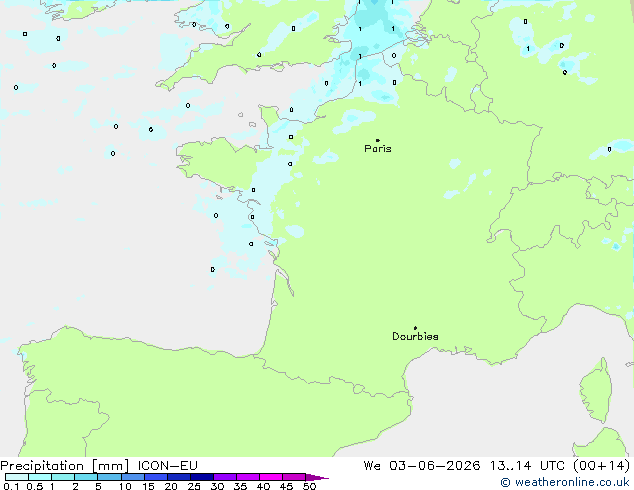The image size is (634, 490).
Task: Click the '13..14 UTC' time text
Action: tap(528, 466)
